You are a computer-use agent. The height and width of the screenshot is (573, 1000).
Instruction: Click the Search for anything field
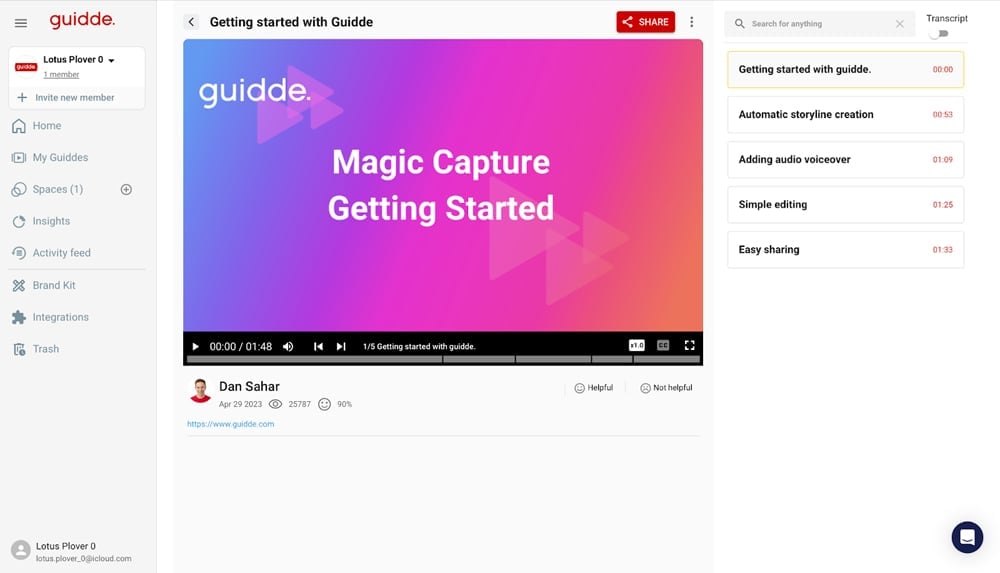820,24
